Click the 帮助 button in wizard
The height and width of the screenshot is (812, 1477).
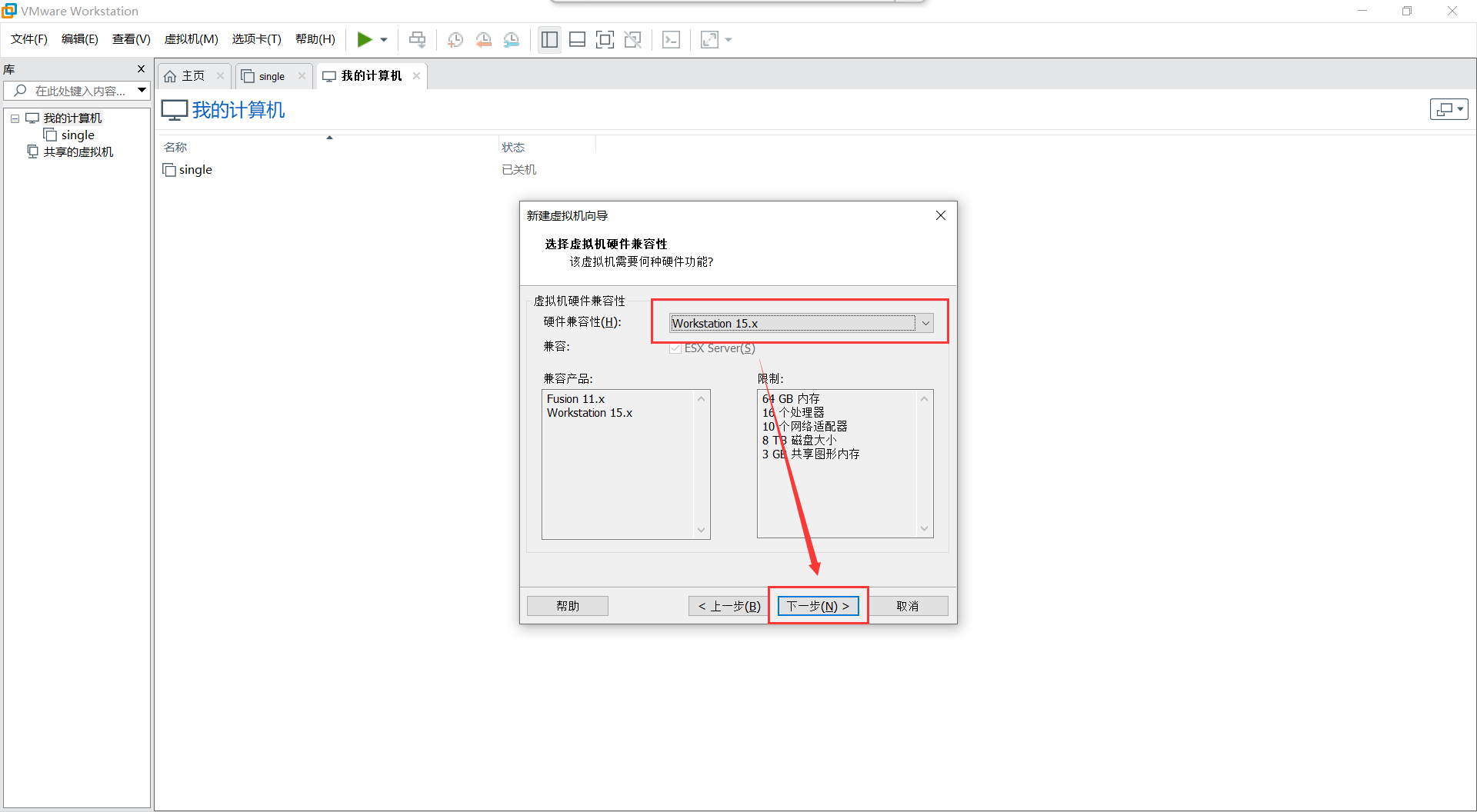(568, 606)
